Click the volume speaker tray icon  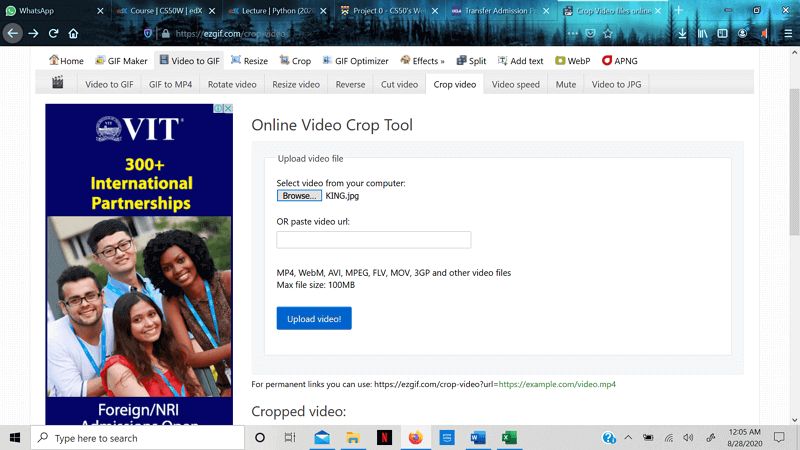[x=688, y=438]
